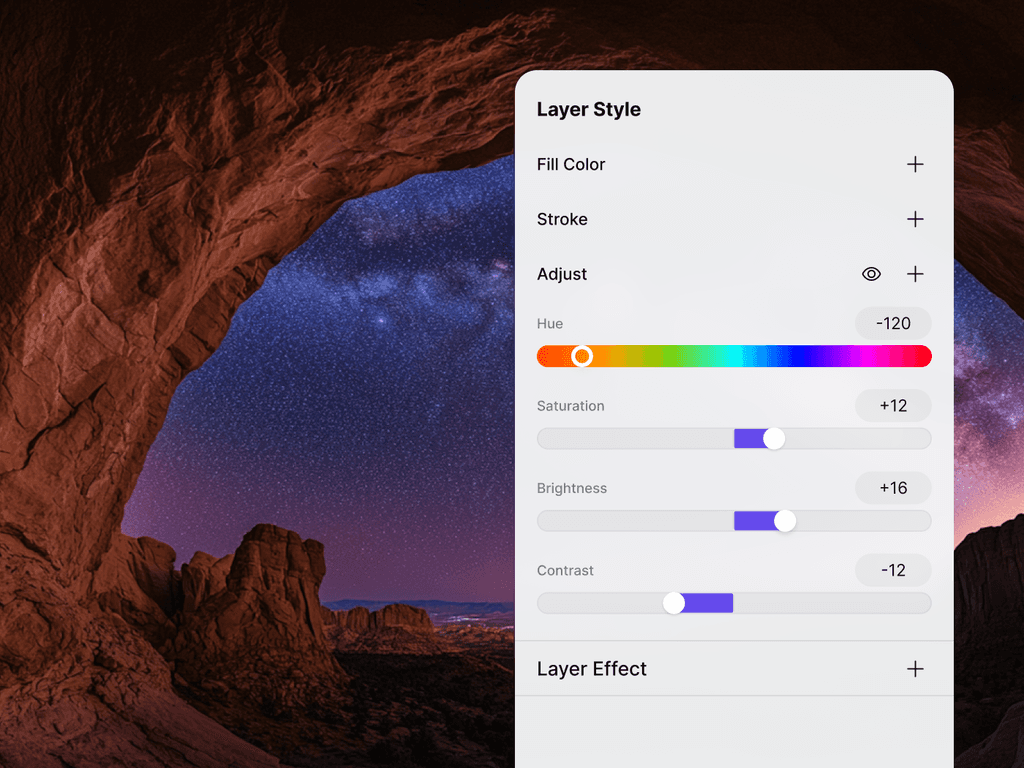
Task: Click the Adjust section label
Action: tap(562, 274)
